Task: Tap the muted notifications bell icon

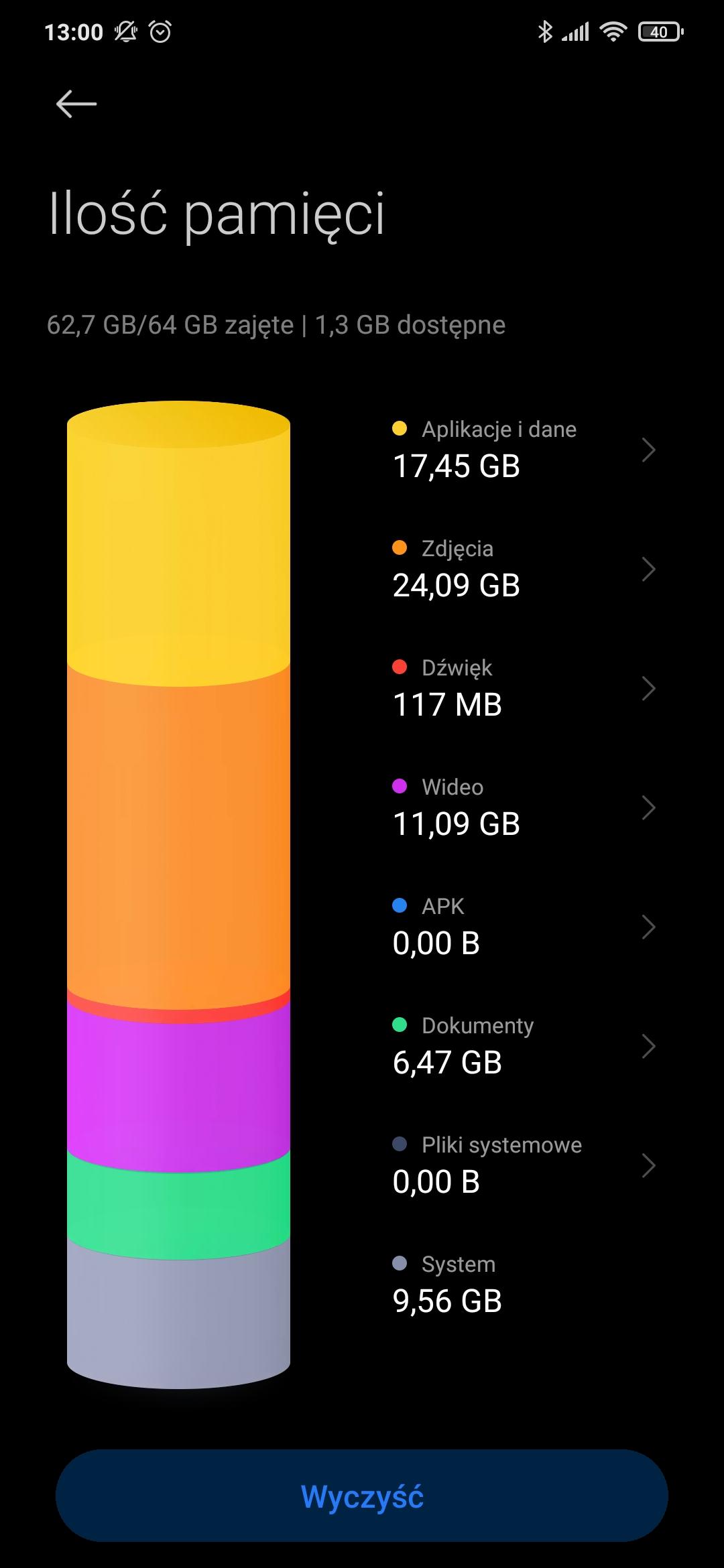Action: (x=125, y=31)
